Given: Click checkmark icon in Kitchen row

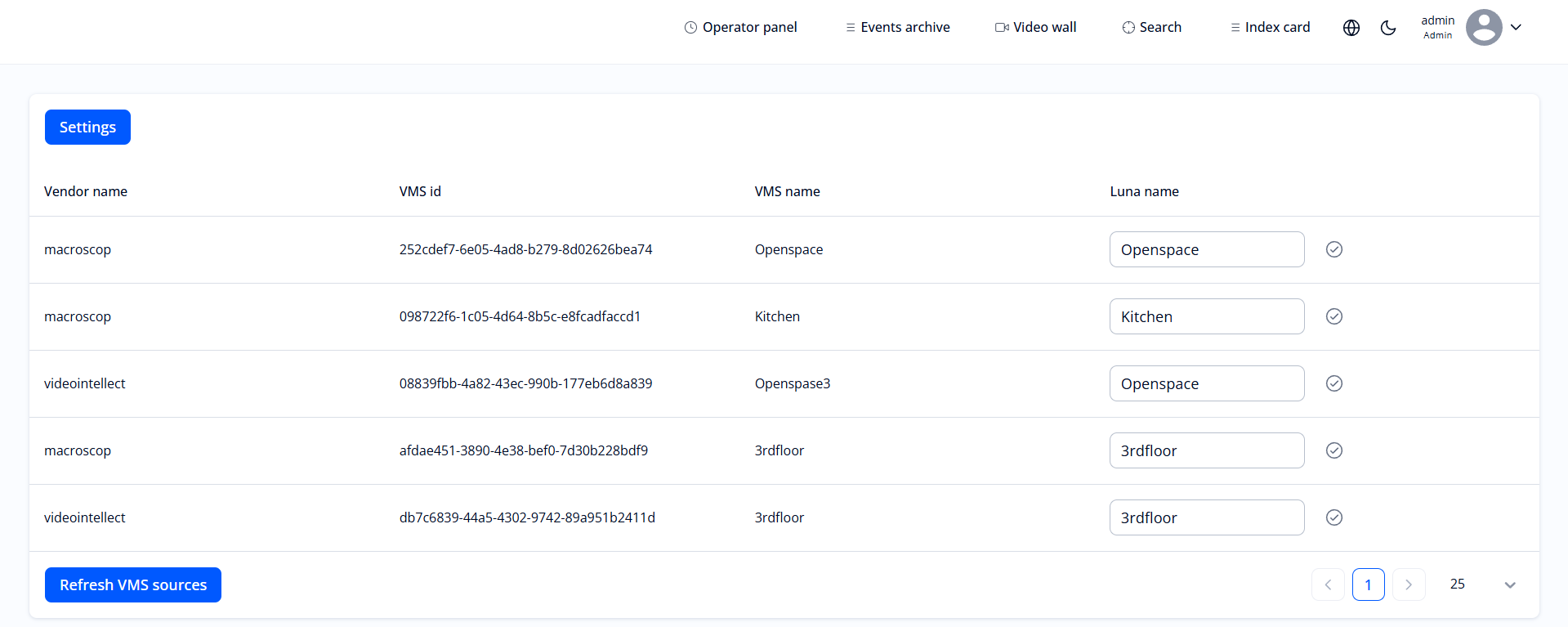Looking at the screenshot, I should click(x=1333, y=316).
